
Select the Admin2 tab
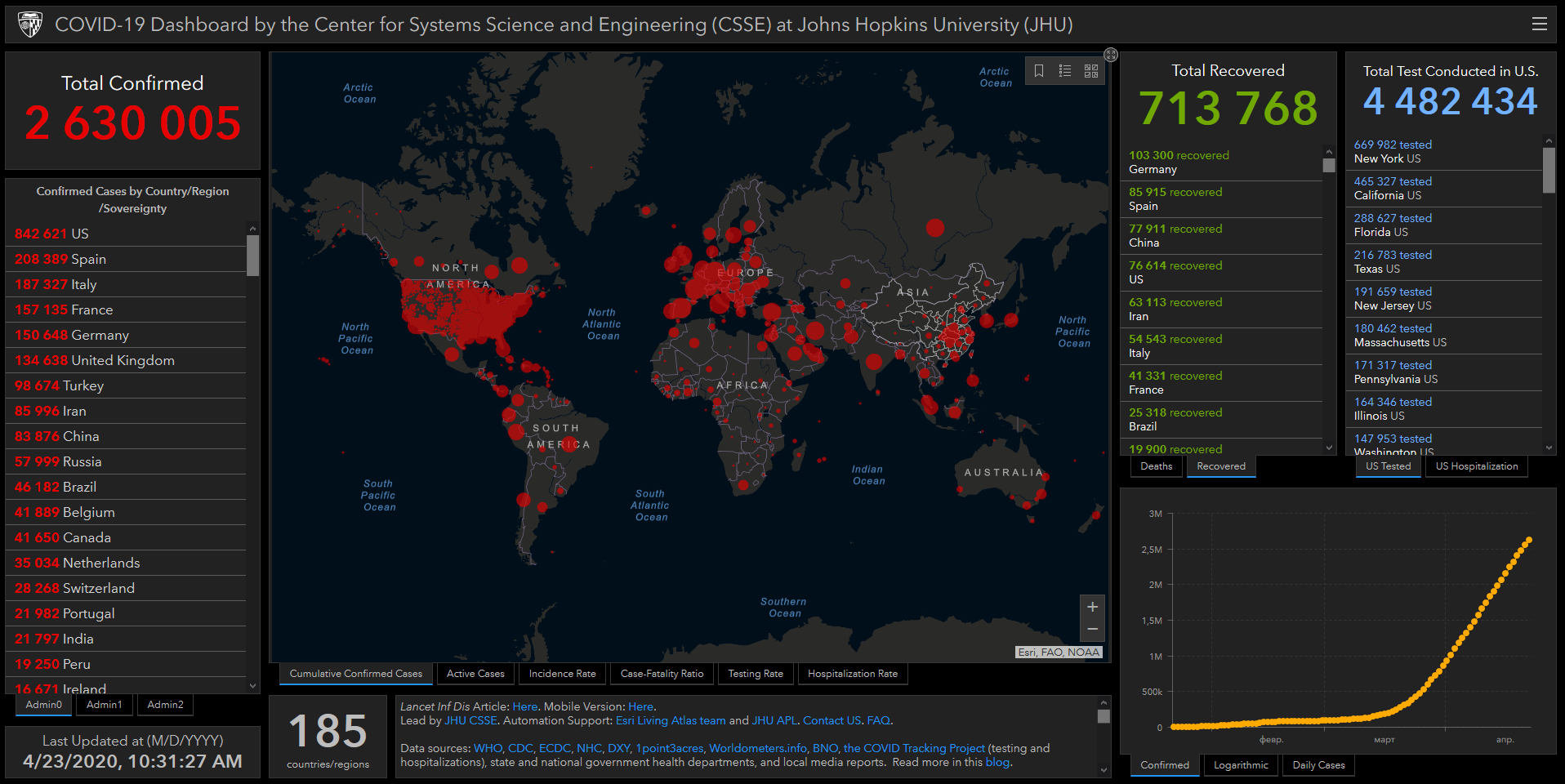tap(165, 705)
